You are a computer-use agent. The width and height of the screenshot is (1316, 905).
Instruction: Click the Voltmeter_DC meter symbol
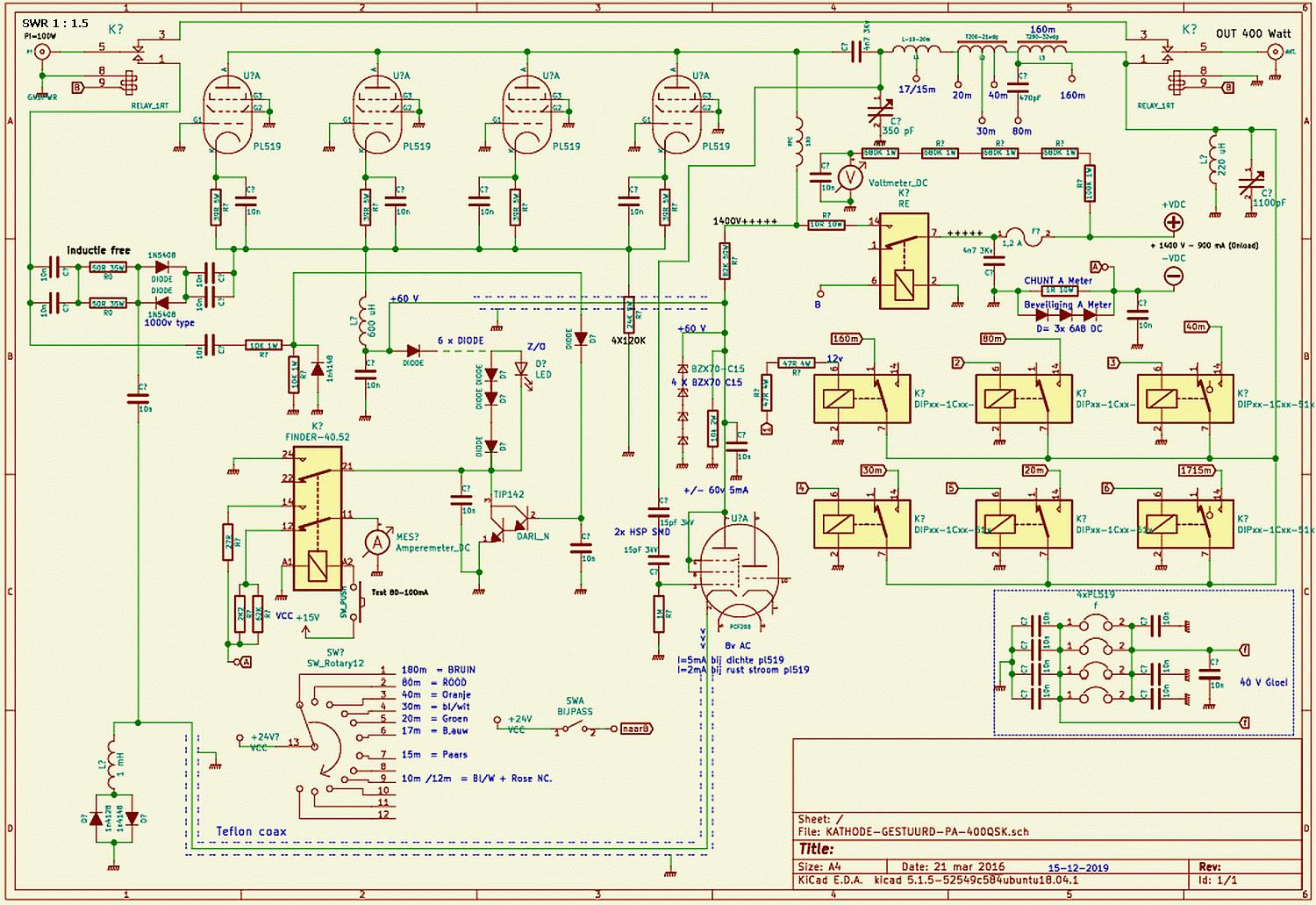[x=849, y=178]
